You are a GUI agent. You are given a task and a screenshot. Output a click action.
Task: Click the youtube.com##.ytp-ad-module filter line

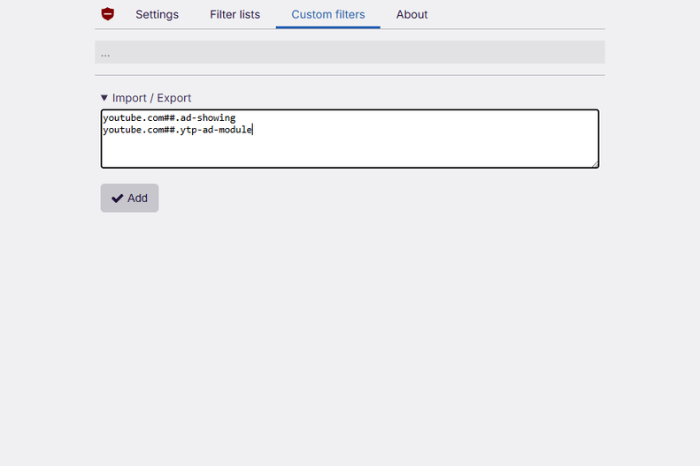click(x=178, y=130)
